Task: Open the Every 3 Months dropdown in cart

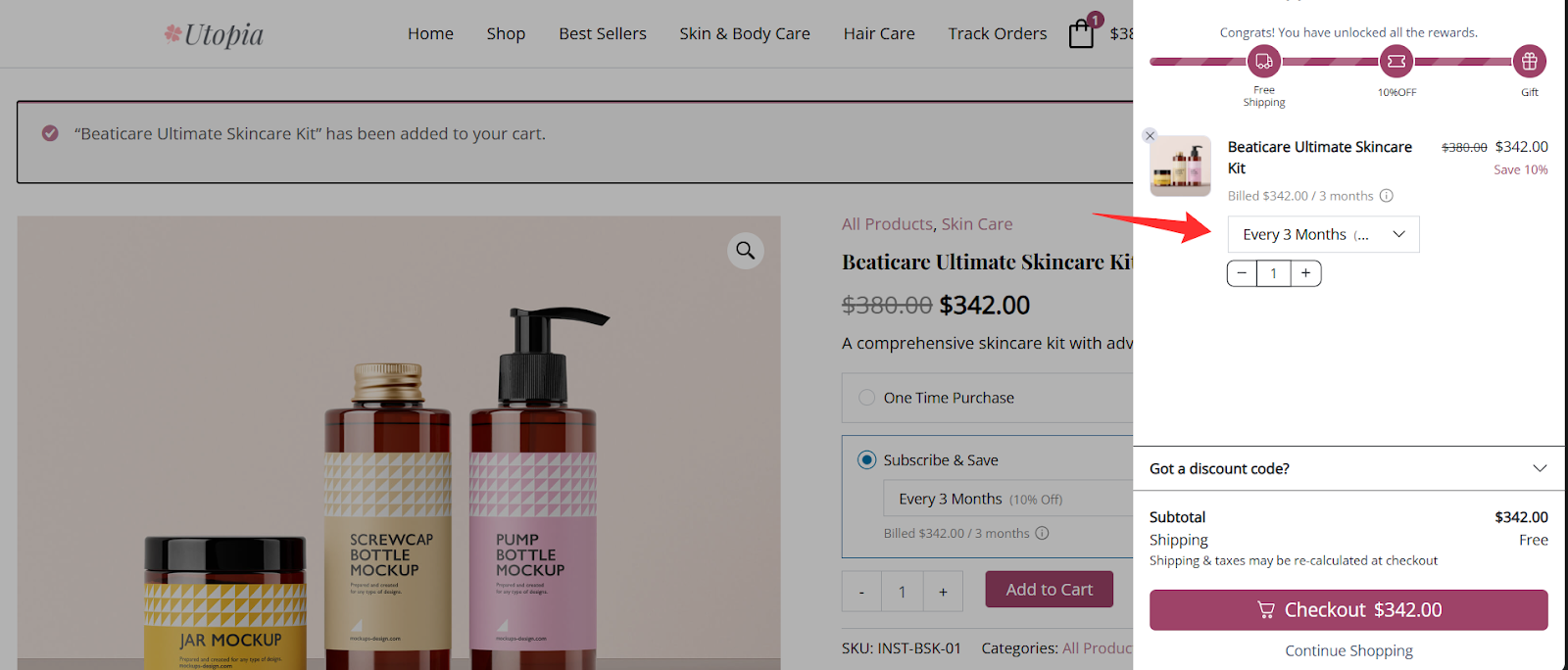Action: [1322, 234]
